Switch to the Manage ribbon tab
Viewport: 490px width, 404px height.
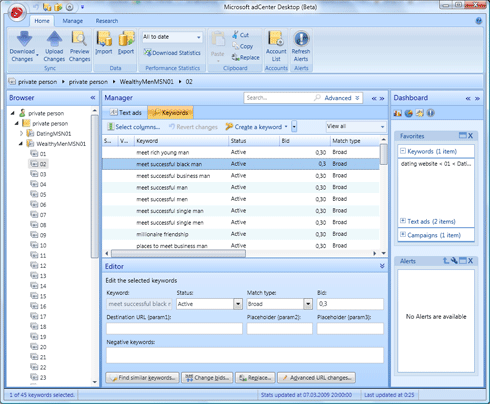[x=73, y=21]
